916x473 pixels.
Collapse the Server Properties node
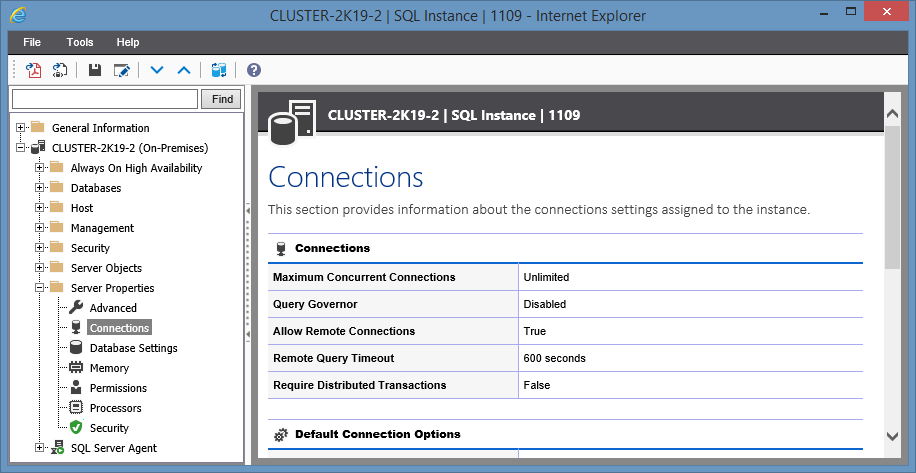tap(40, 287)
